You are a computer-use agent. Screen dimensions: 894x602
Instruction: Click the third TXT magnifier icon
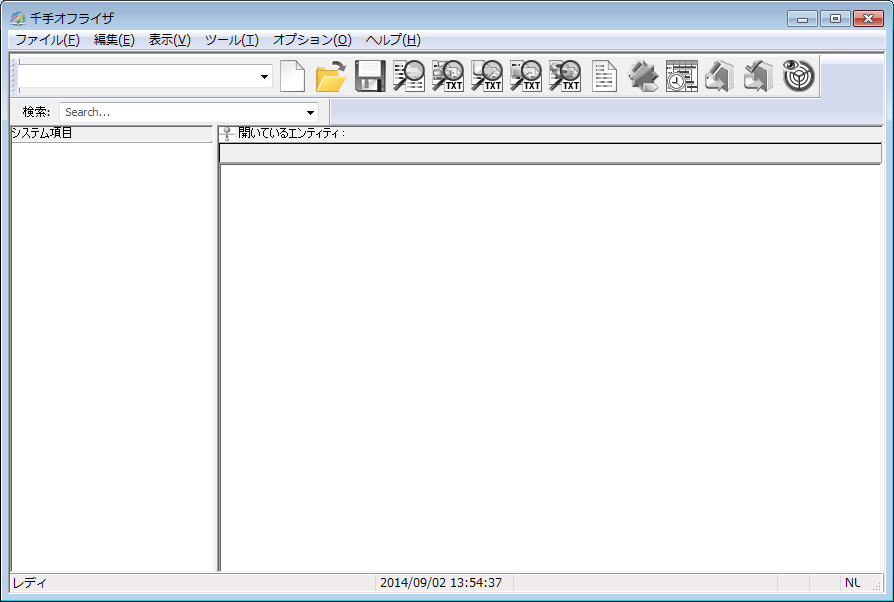click(x=526, y=76)
